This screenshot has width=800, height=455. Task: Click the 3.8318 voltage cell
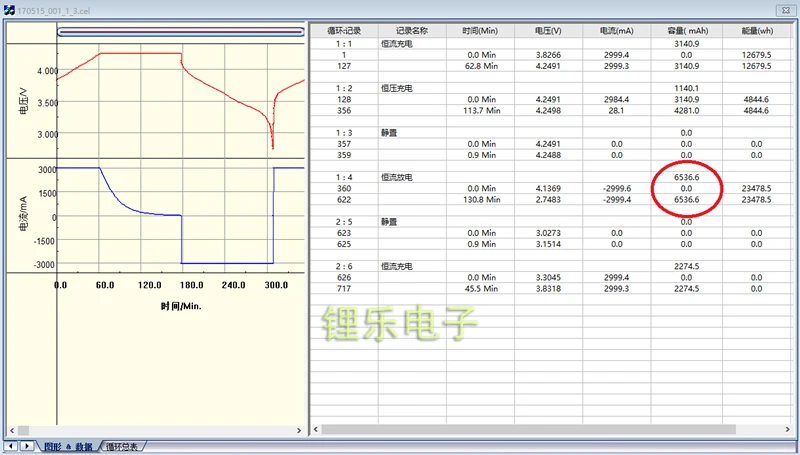(548, 289)
